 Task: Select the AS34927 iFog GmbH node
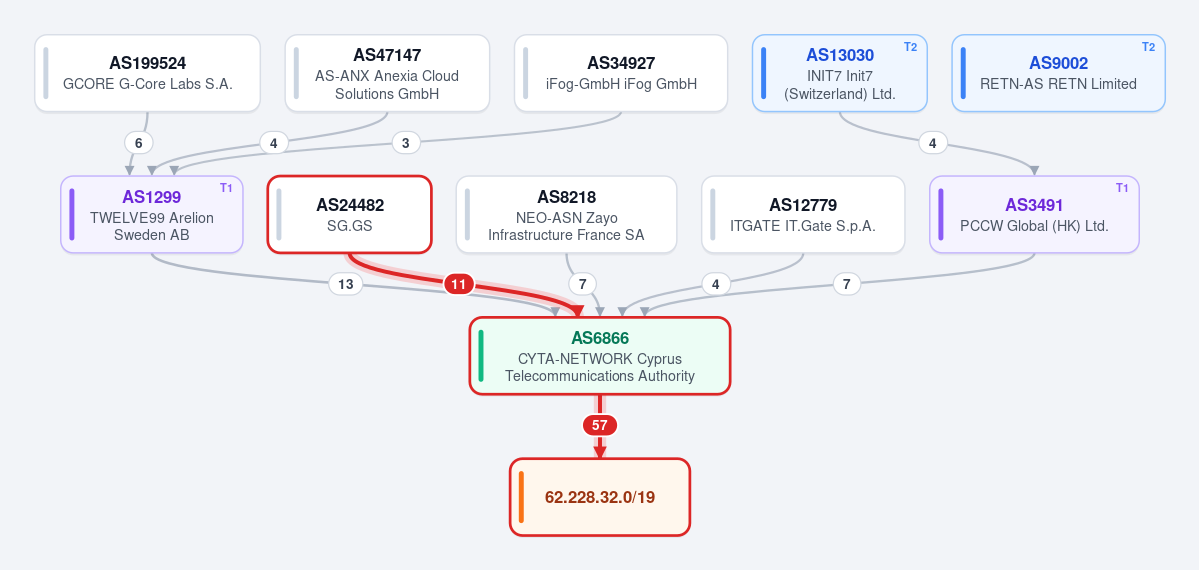click(621, 73)
